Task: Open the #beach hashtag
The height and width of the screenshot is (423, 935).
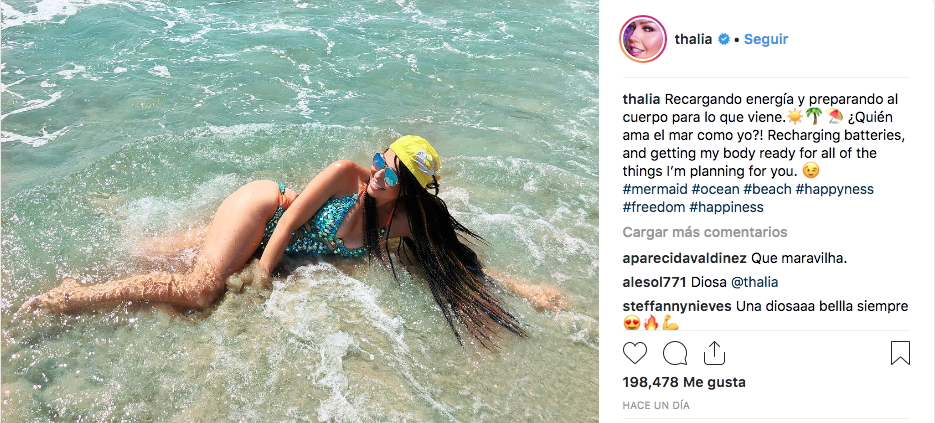Action: (767, 189)
